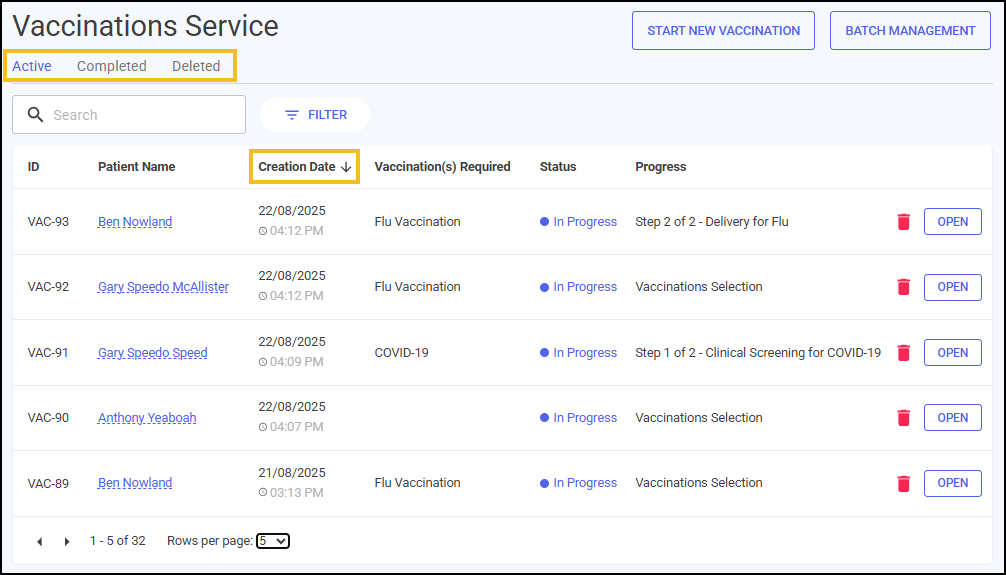
Task: Switch to the Deleted tab
Action: [196, 66]
